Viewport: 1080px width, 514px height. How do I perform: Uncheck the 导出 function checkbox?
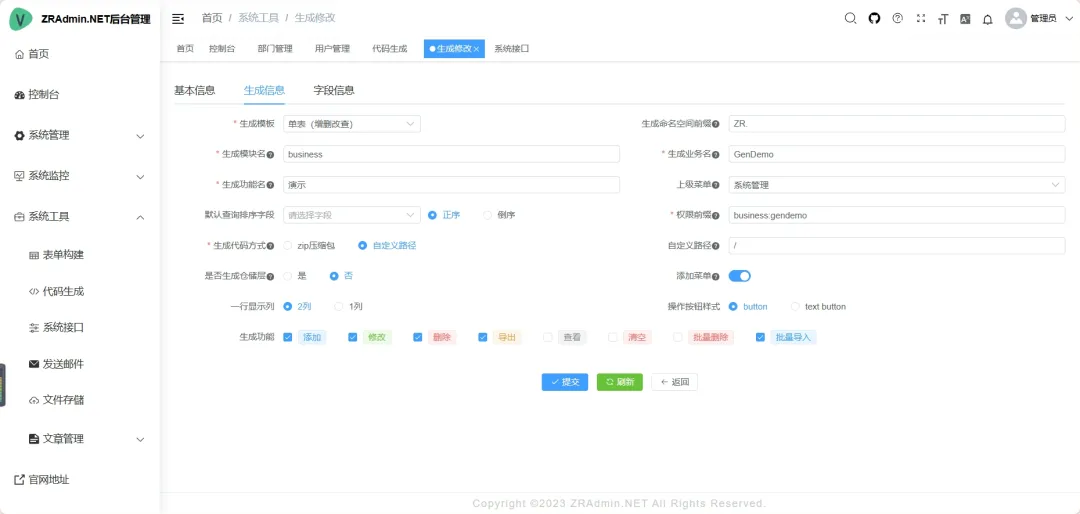point(483,338)
